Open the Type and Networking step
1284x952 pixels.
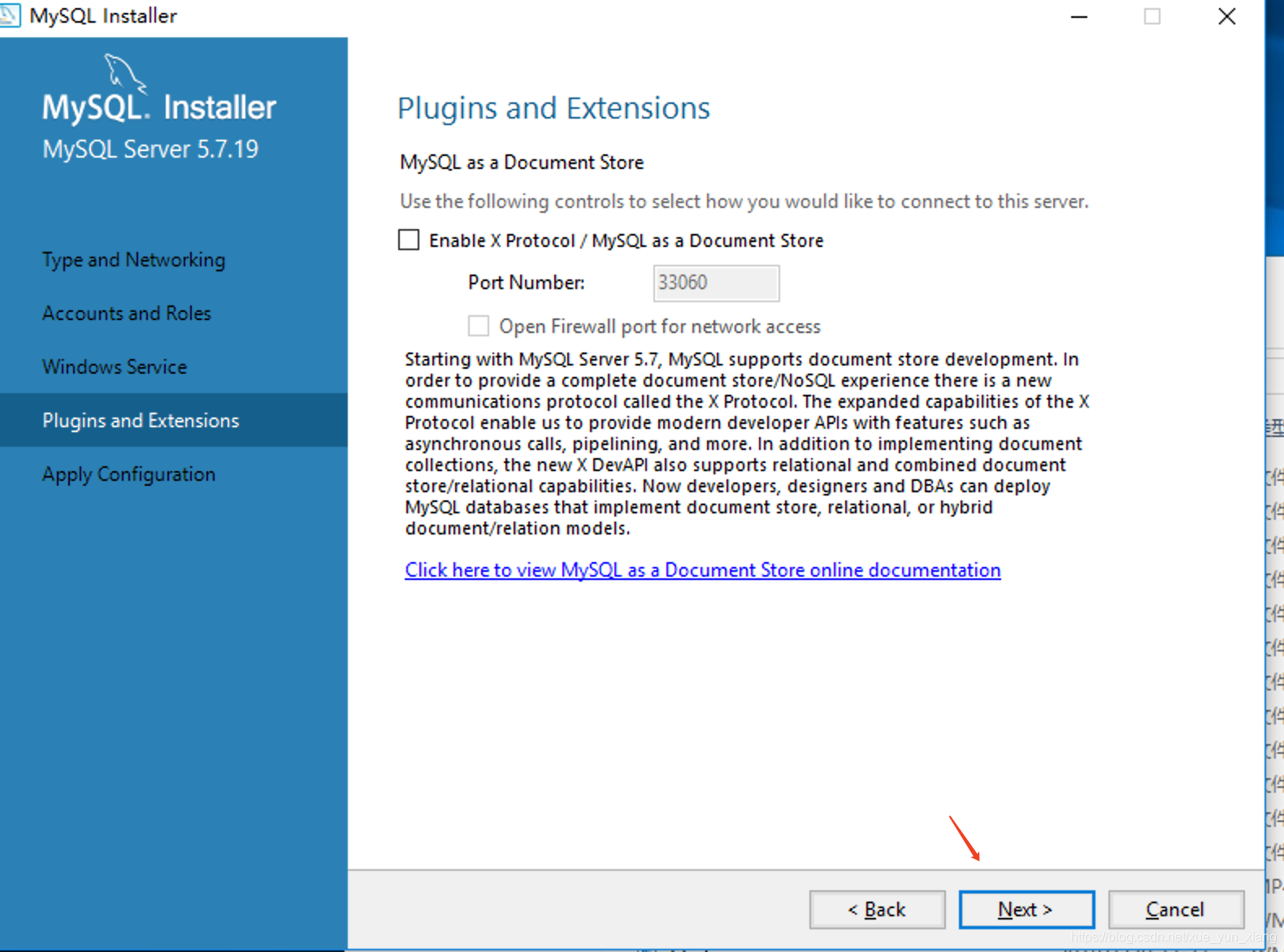click(134, 260)
